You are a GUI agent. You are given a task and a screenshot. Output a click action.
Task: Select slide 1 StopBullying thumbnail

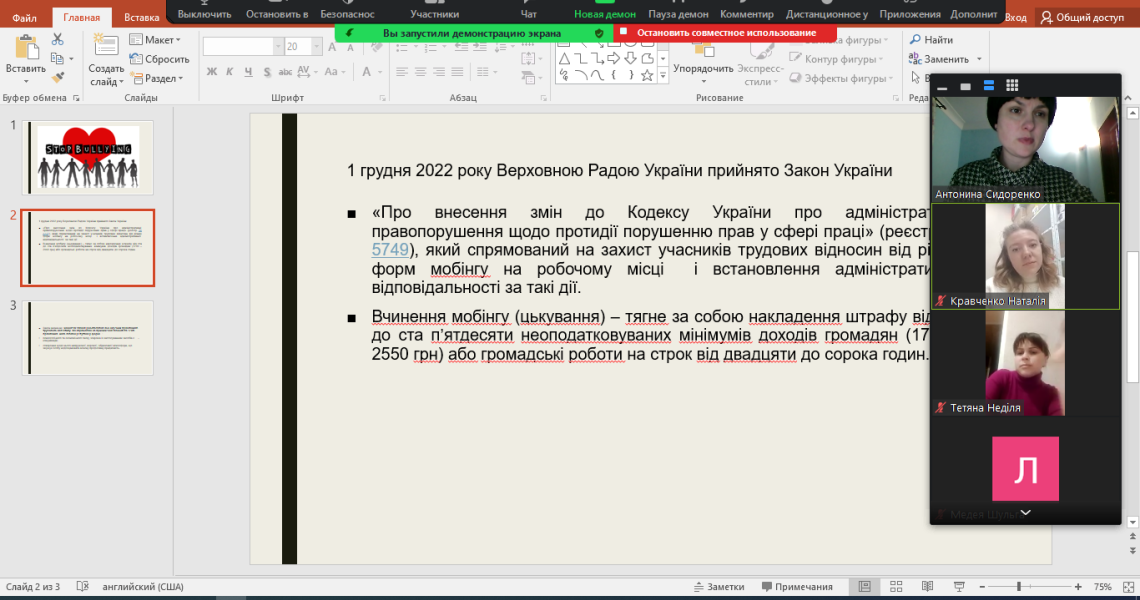coord(88,158)
